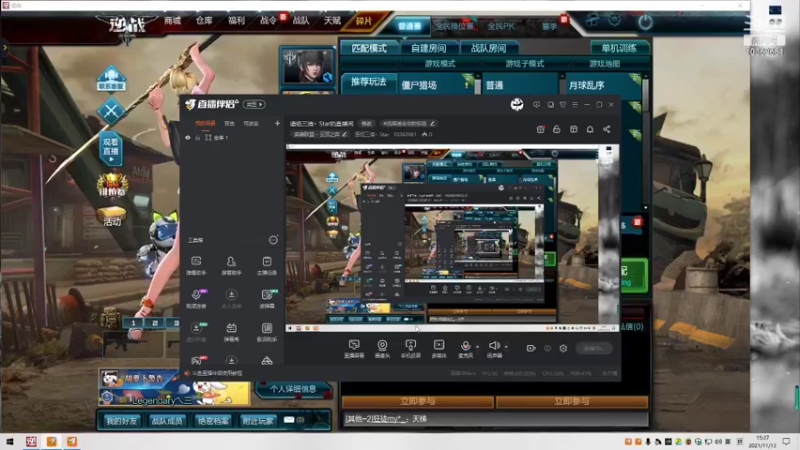The image size is (800, 450).
Task: Add a new scene with plus icon
Action: [x=277, y=123]
